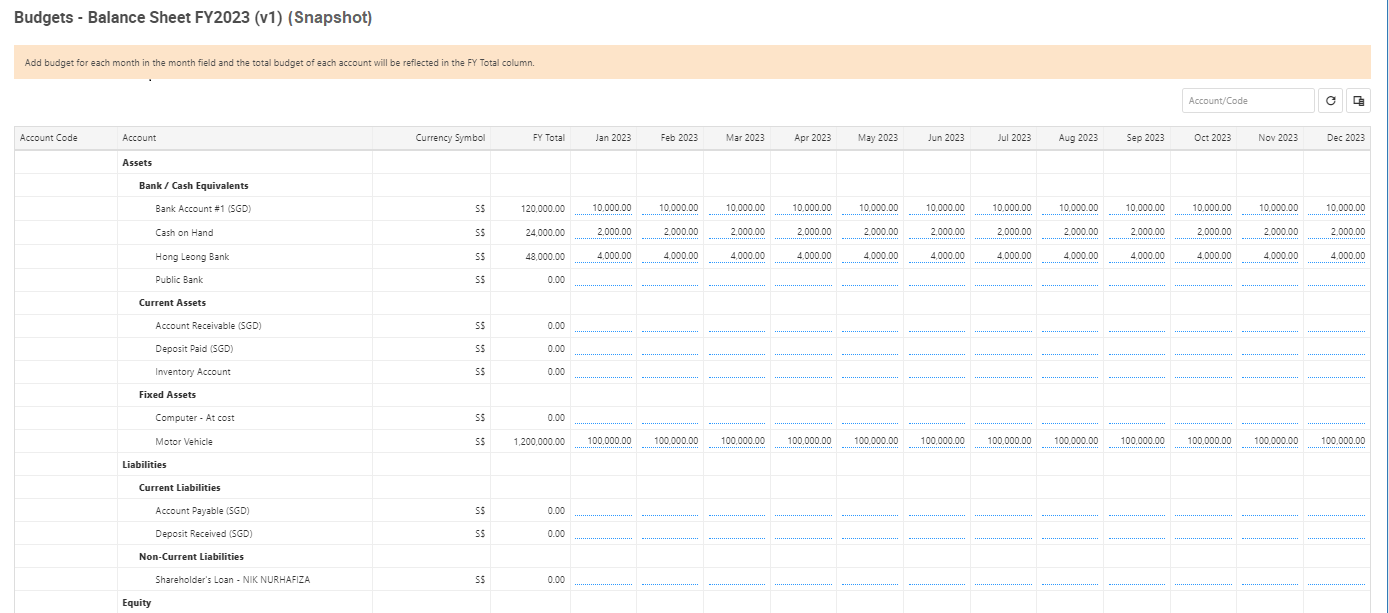Sort by the Account Code column header
Screen dimensions: 1389x613
point(49,138)
